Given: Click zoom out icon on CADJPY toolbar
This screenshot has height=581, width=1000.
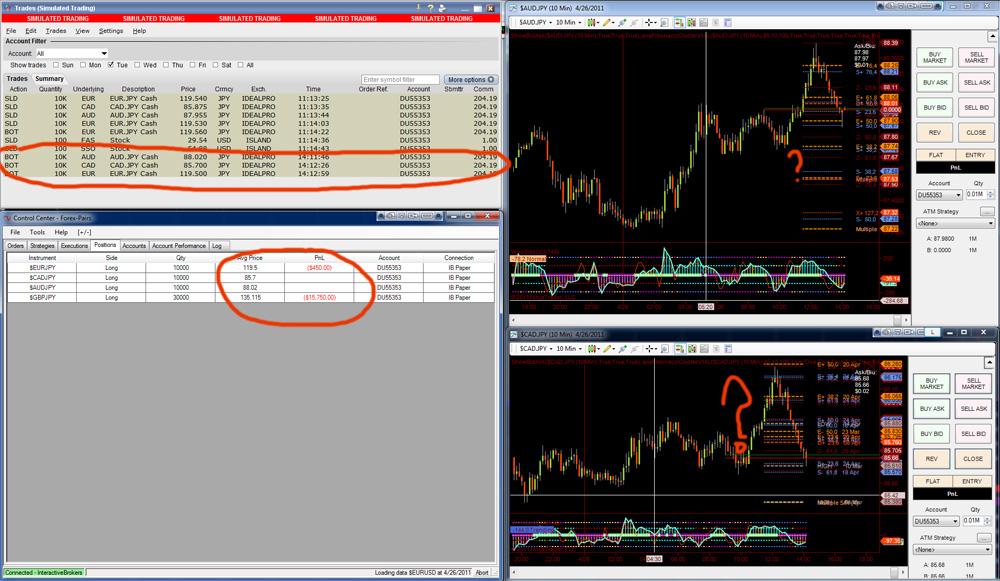Looking at the screenshot, I should (x=635, y=349).
